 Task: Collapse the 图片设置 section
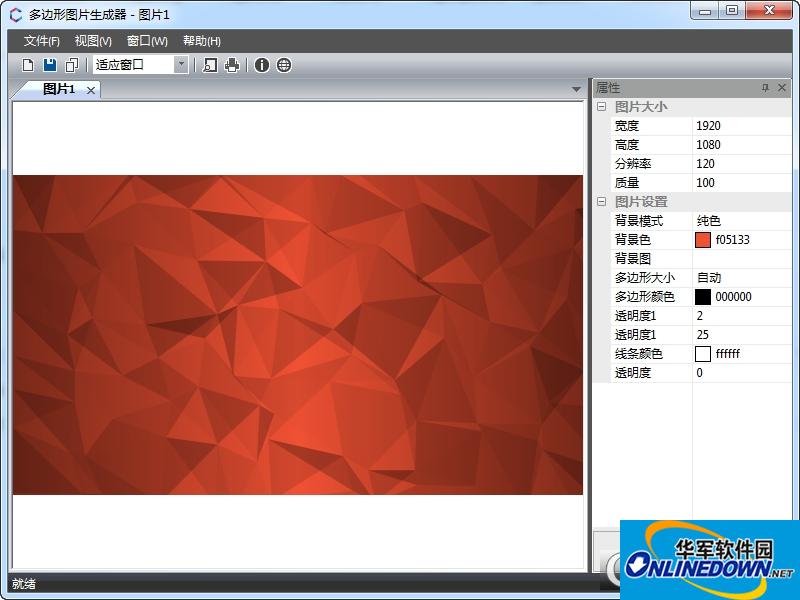(x=602, y=202)
